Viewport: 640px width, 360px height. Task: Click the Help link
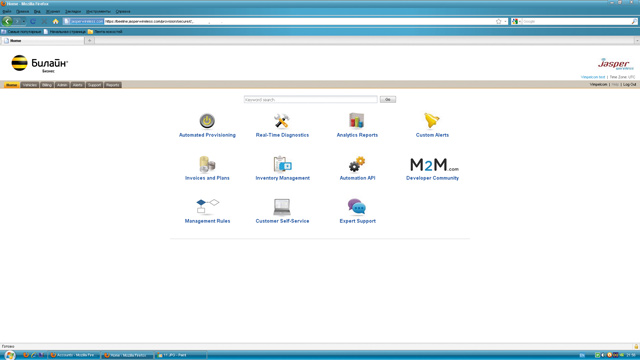click(x=615, y=84)
